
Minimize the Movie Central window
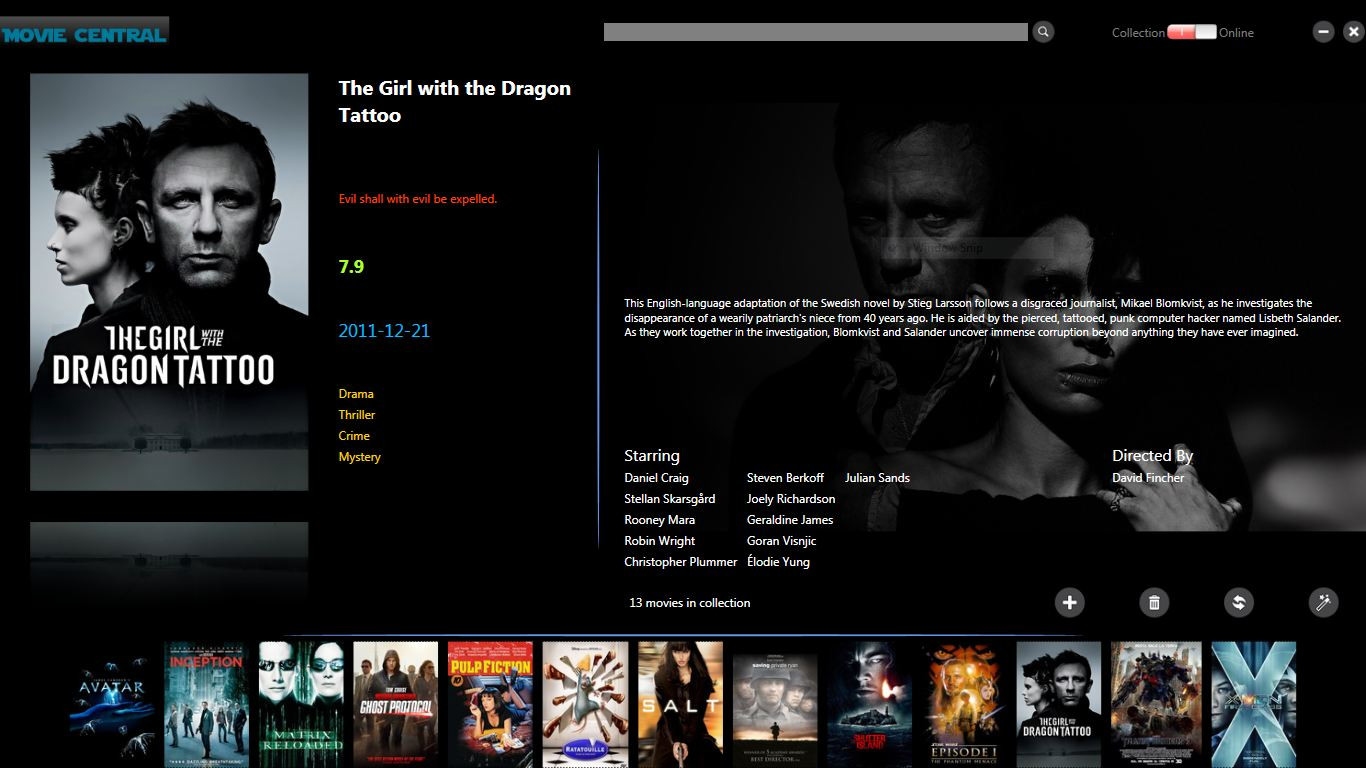pos(1323,32)
